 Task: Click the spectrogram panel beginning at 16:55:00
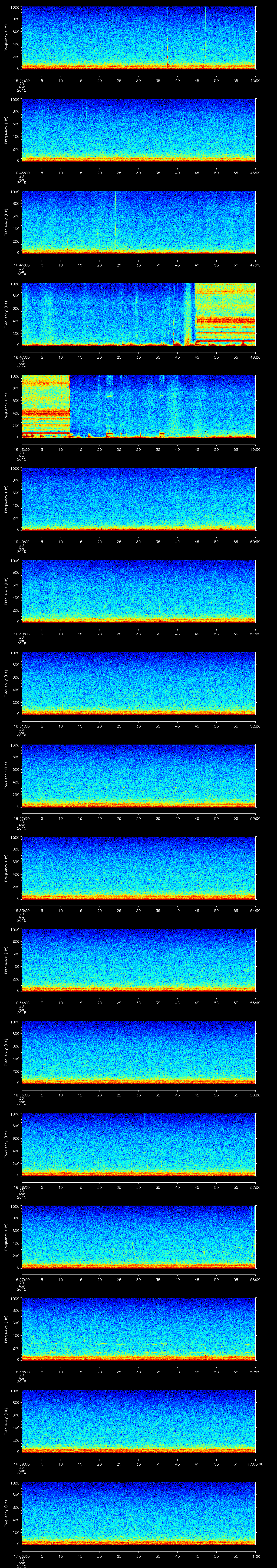[138, 1052]
